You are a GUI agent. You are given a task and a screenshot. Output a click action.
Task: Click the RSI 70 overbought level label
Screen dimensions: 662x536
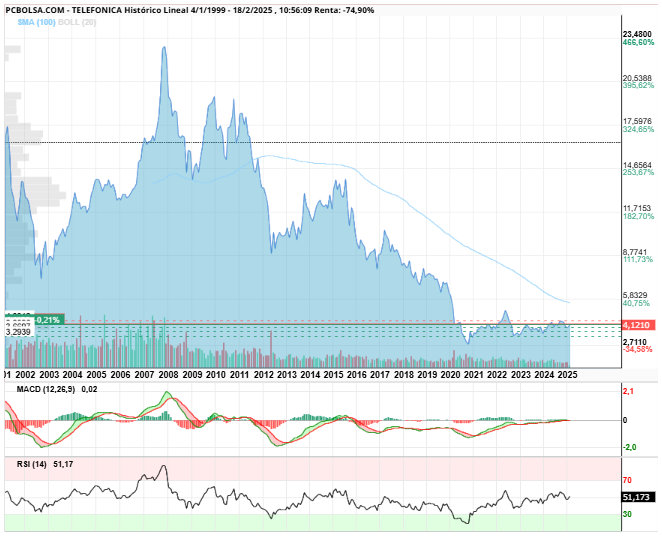point(627,480)
